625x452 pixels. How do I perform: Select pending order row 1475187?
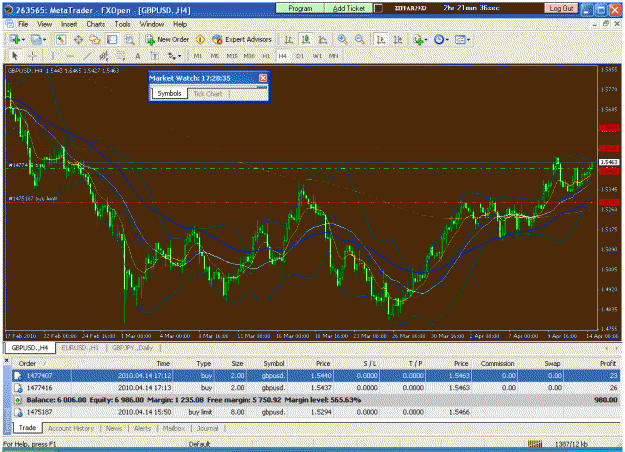tap(316, 412)
